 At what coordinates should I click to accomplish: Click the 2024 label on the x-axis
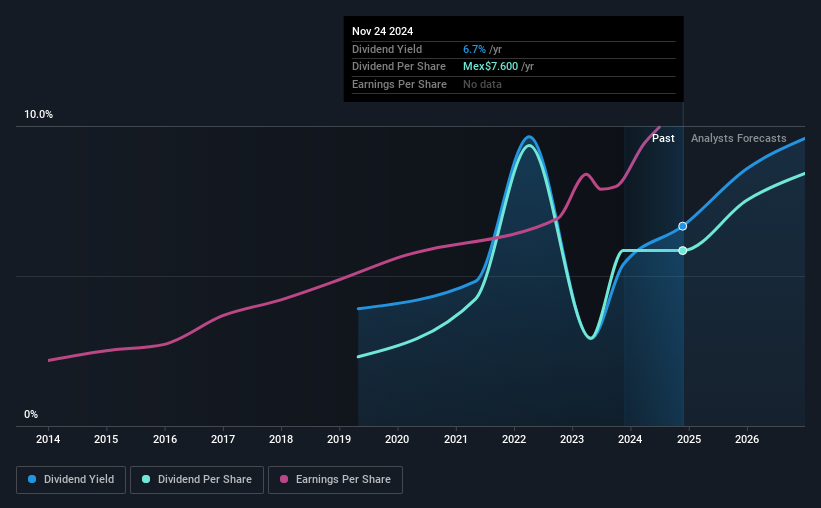point(630,439)
